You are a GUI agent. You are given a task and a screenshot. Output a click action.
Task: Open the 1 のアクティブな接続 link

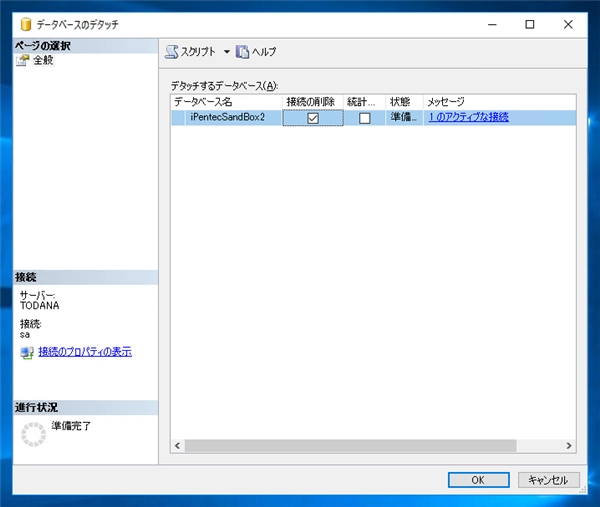pos(469,117)
